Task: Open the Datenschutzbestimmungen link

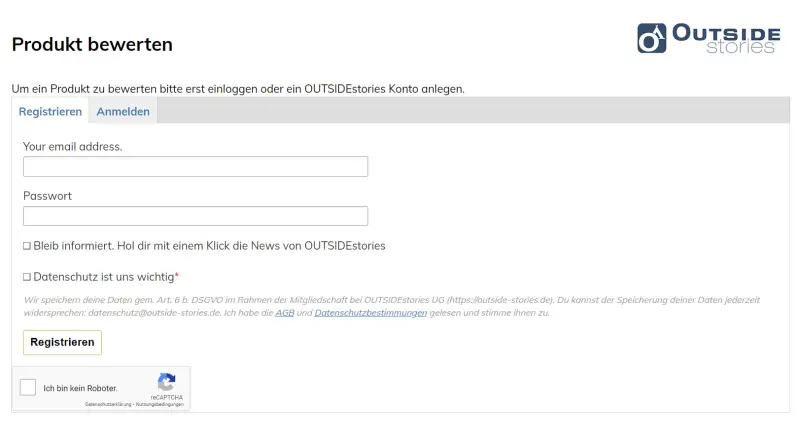Action: (370, 313)
